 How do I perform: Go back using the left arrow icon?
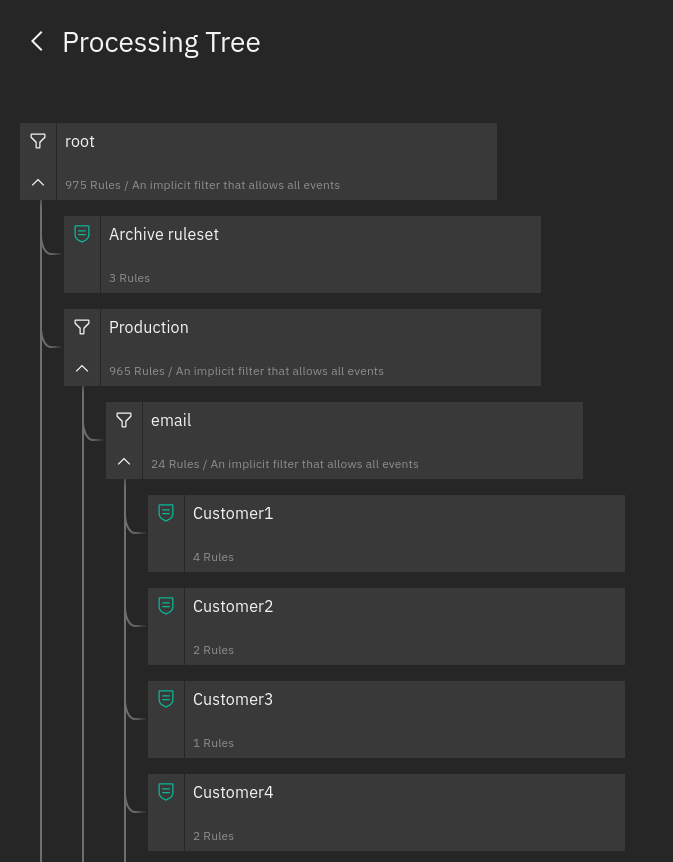click(37, 42)
